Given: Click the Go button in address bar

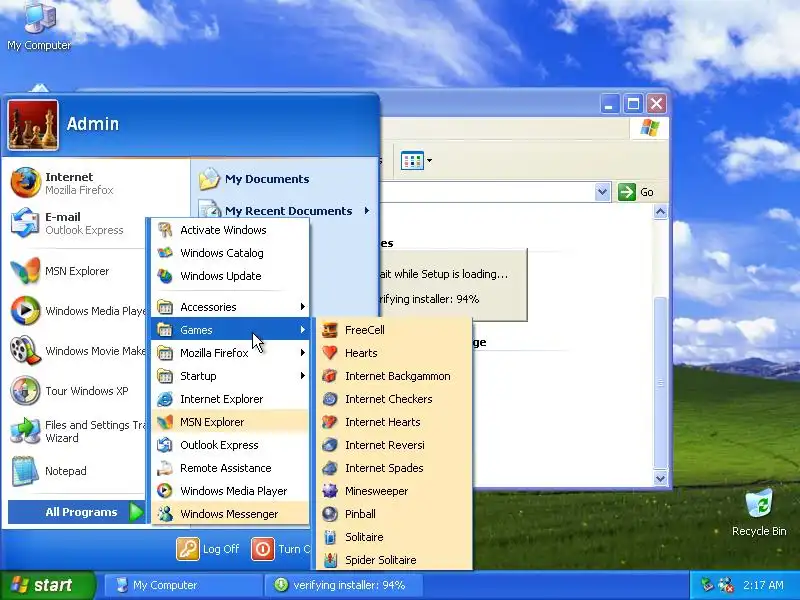Looking at the screenshot, I should 636,192.
